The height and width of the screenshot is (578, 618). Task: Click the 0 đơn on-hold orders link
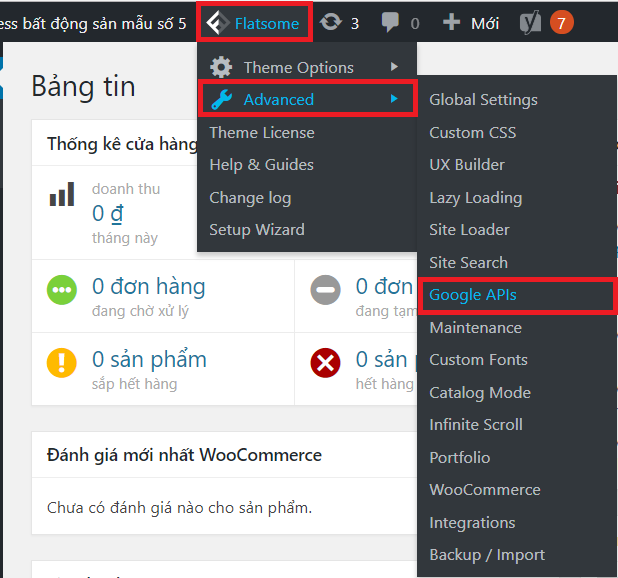point(384,286)
